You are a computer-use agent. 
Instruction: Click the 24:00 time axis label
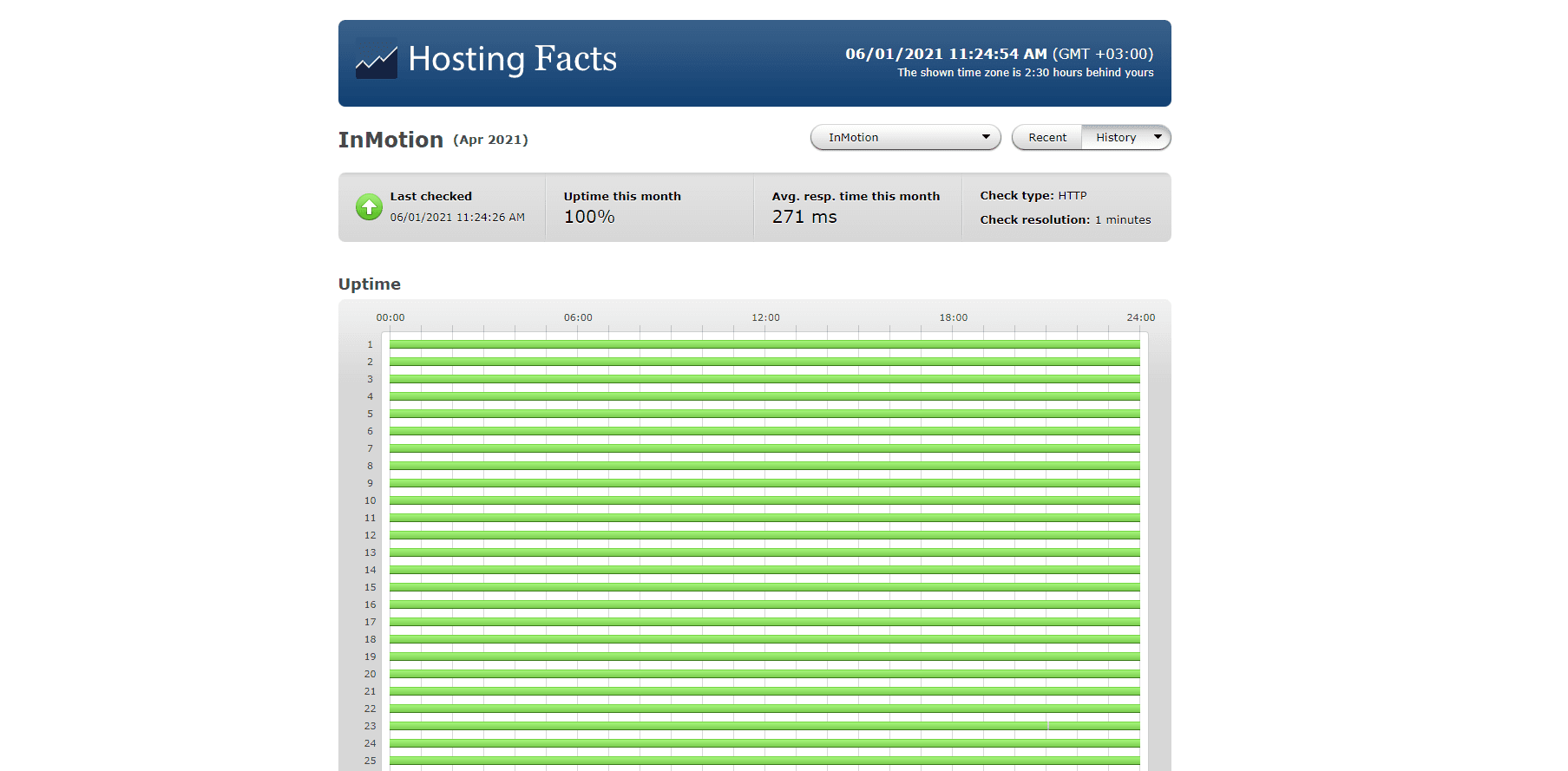click(1141, 317)
